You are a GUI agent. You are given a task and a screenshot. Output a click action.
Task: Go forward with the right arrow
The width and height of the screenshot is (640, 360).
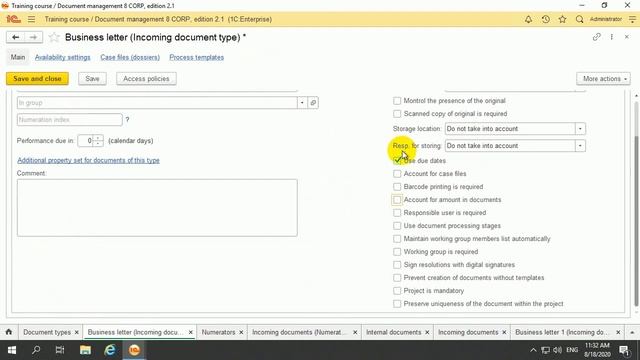click(33, 37)
